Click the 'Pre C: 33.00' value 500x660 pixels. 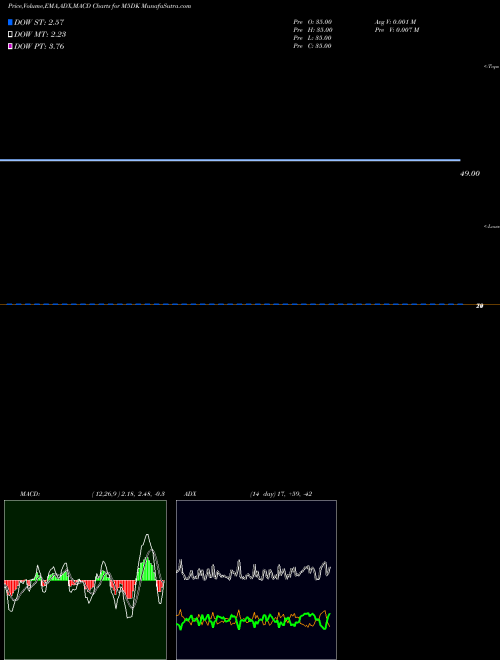312,46
